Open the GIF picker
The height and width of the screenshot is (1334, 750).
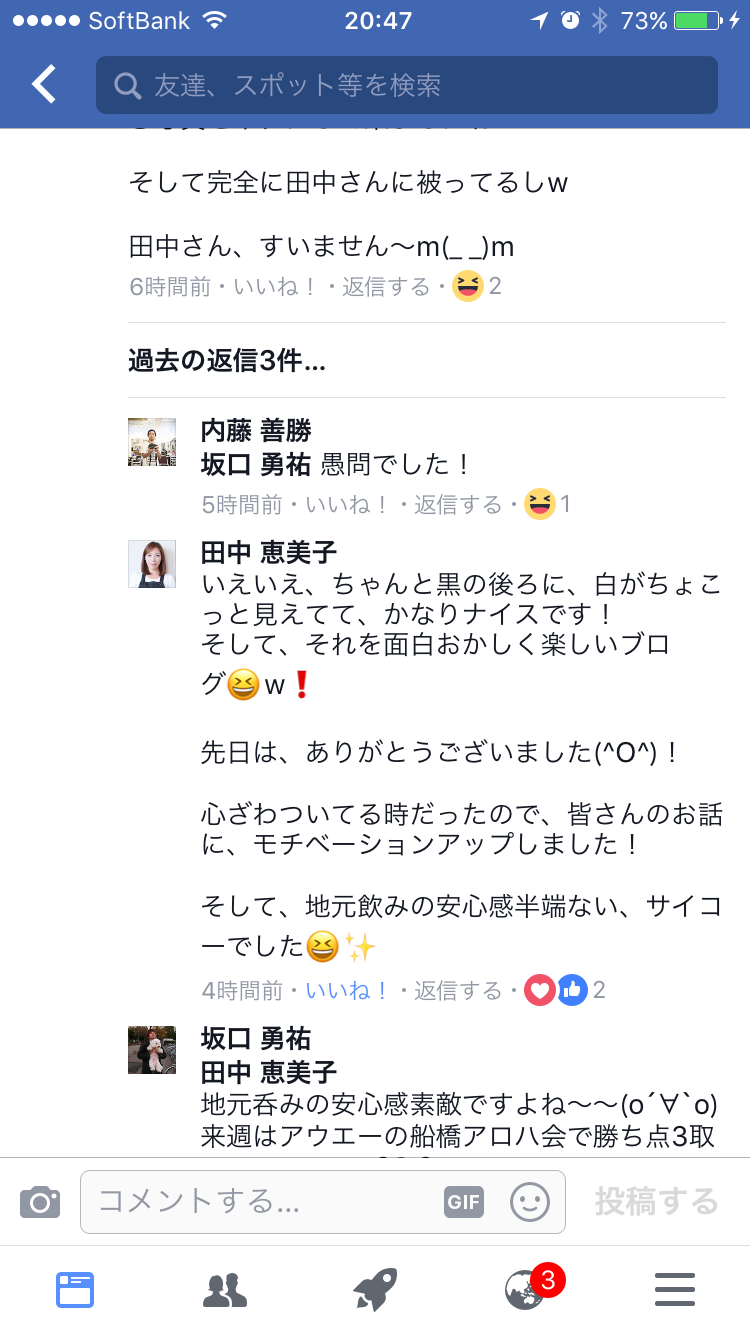pyautogui.click(x=464, y=1201)
